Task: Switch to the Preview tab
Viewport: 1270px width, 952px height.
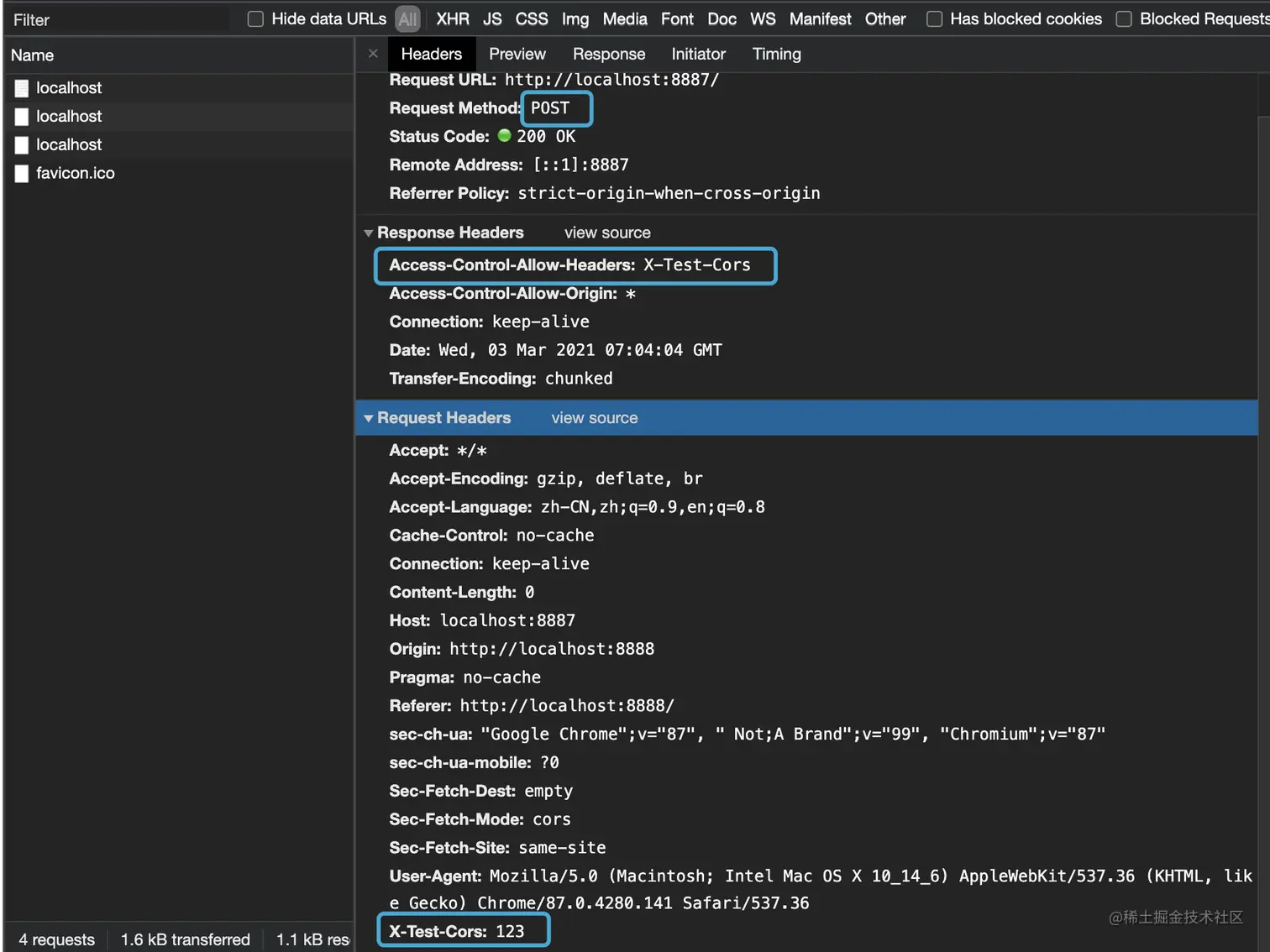Action: (517, 54)
